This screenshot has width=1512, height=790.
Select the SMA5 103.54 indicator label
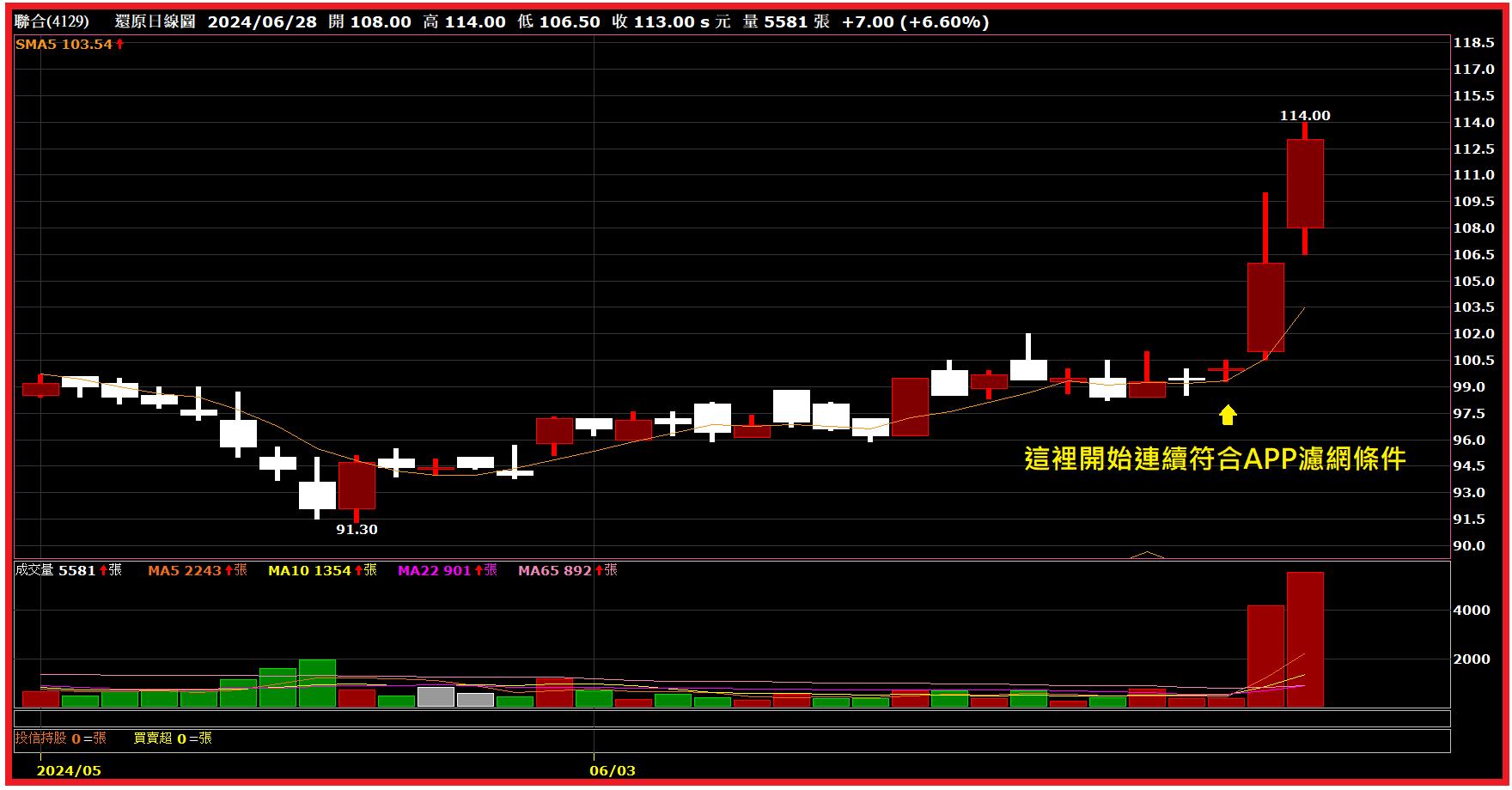coord(70,44)
